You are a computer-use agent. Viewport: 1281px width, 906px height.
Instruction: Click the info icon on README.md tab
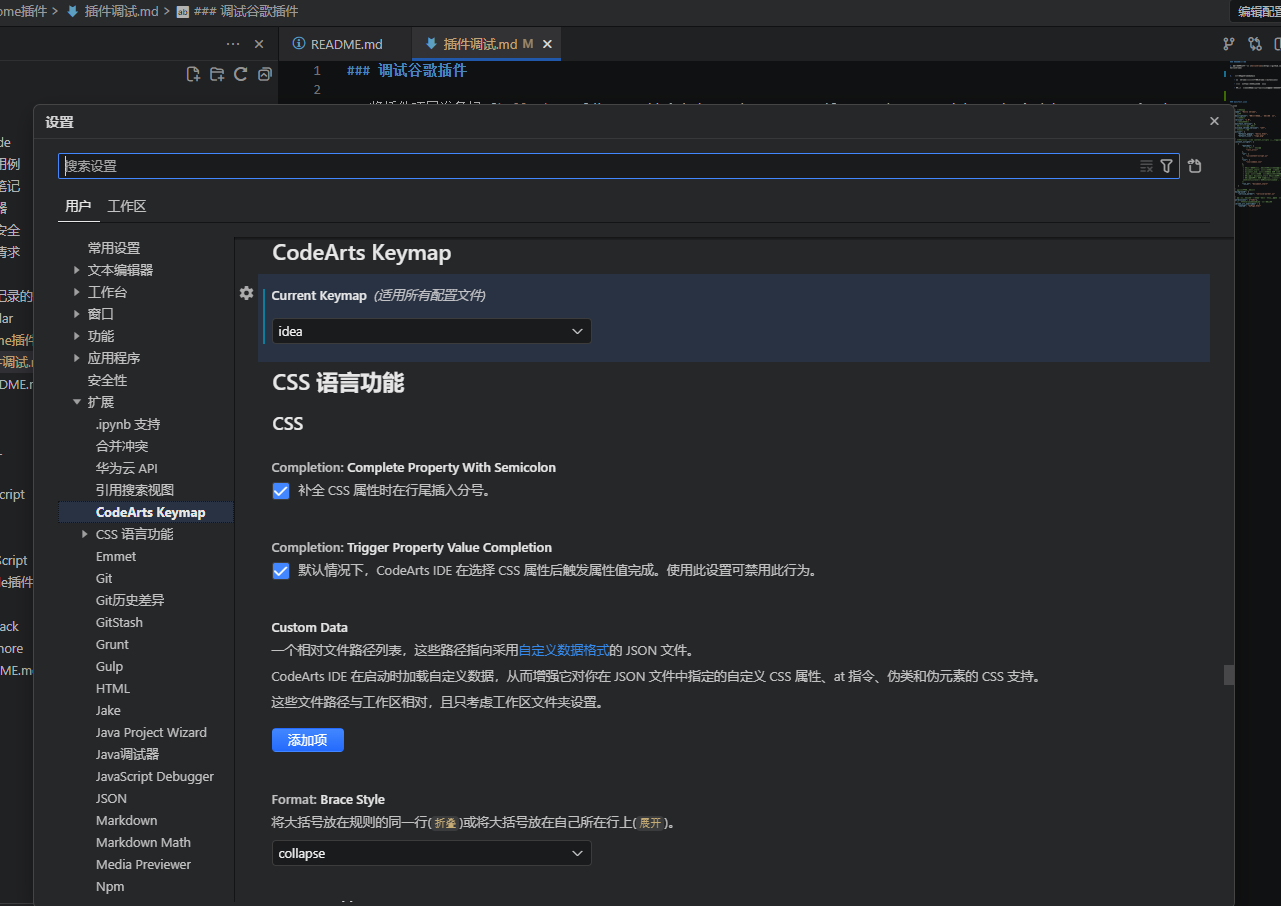tap(298, 44)
